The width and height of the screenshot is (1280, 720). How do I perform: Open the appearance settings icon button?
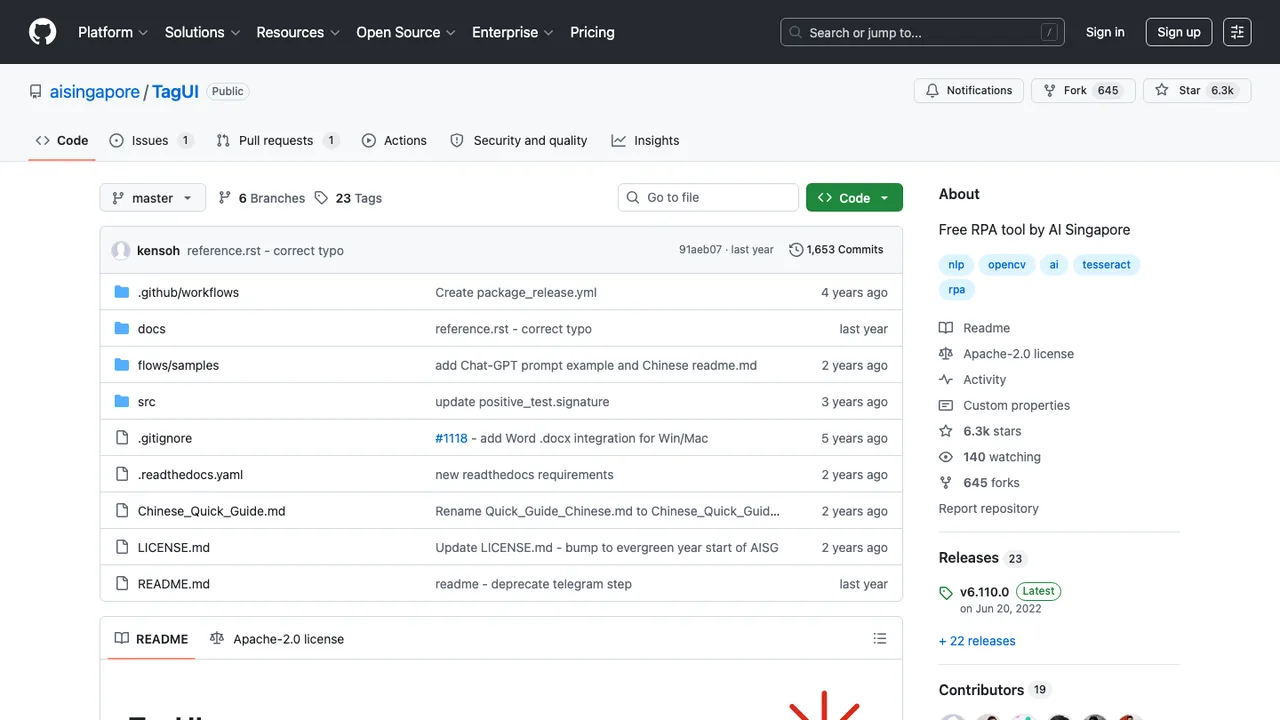pyautogui.click(x=1237, y=32)
